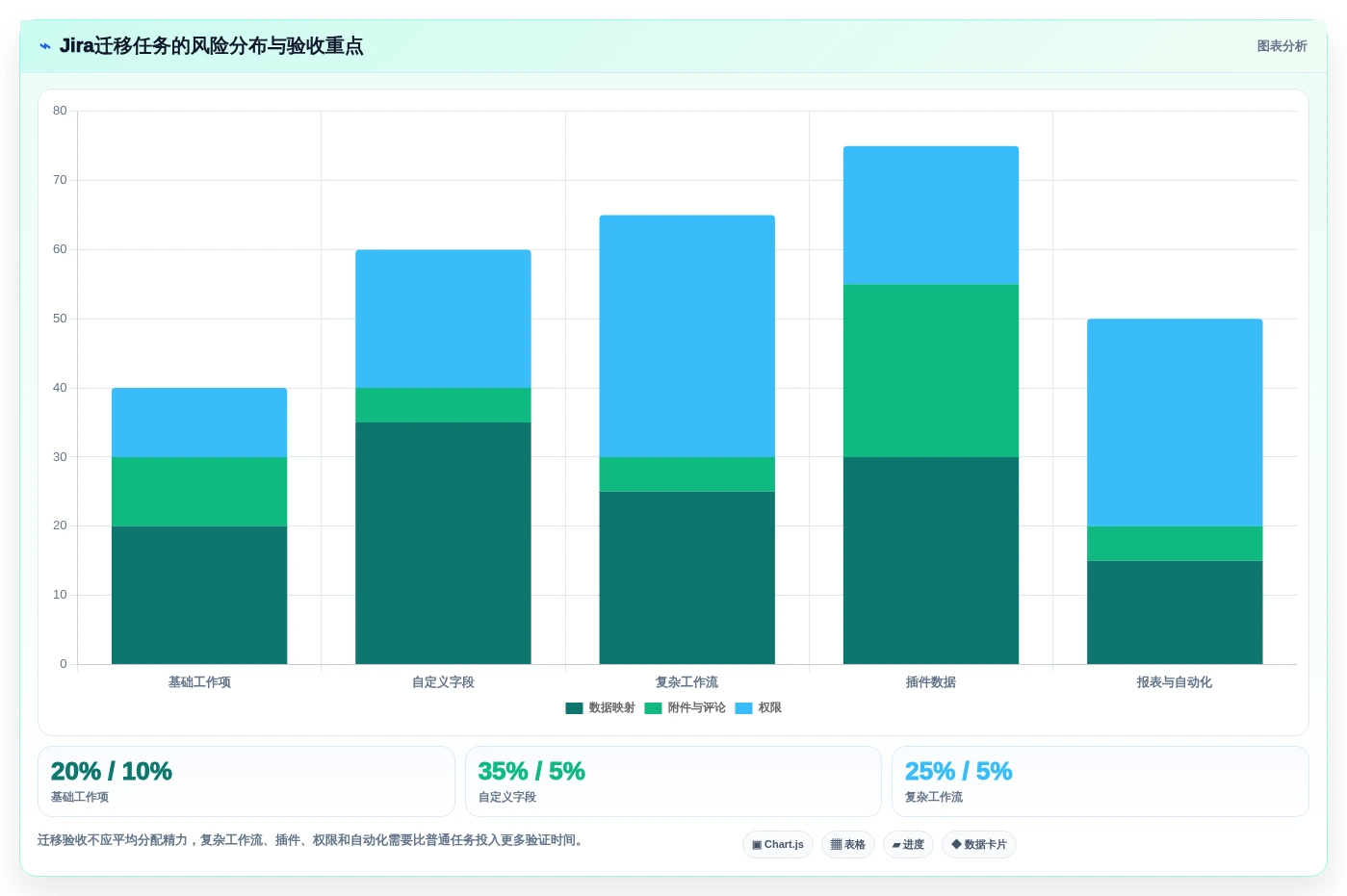Click 权限 segment of 自定义字段 bar
Screen dimensions: 1347x896
tap(443, 319)
